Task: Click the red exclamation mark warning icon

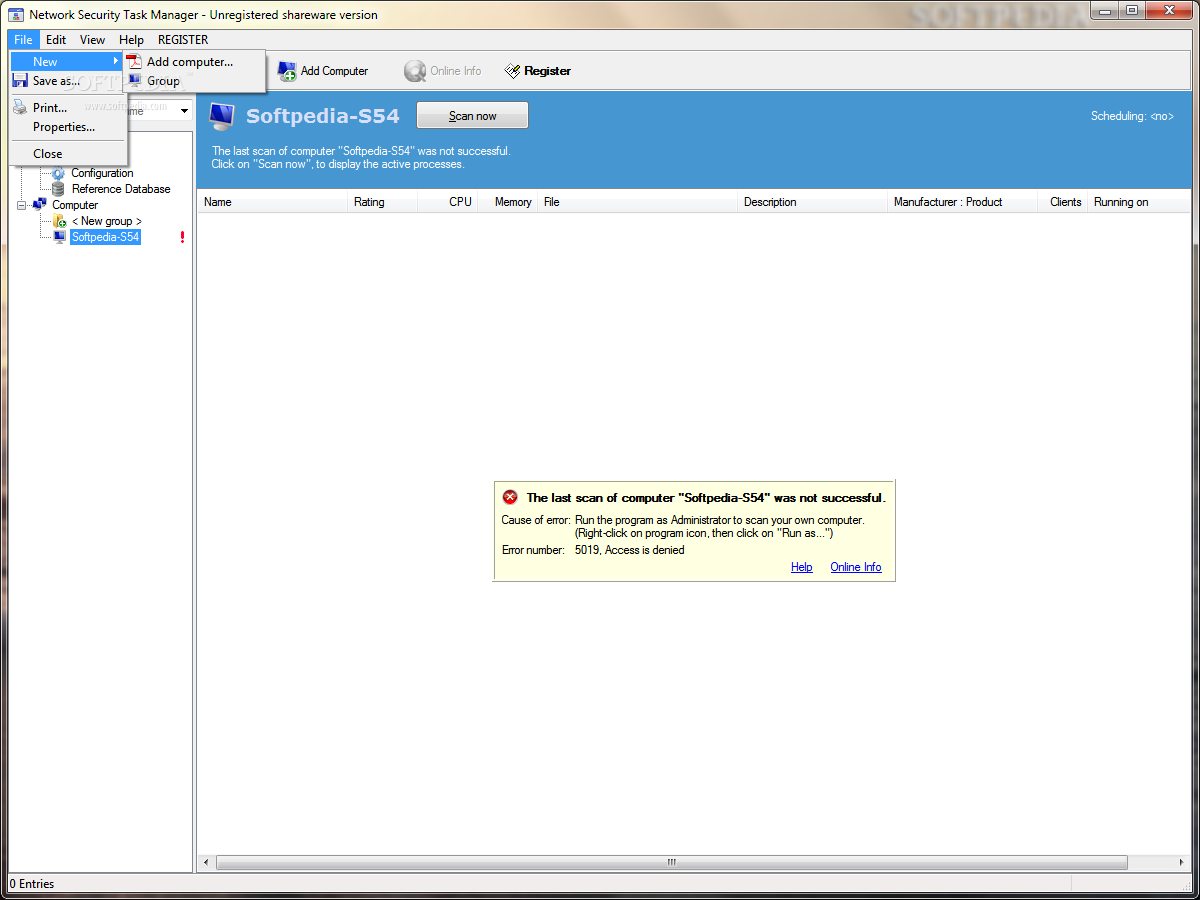Action: click(x=182, y=237)
